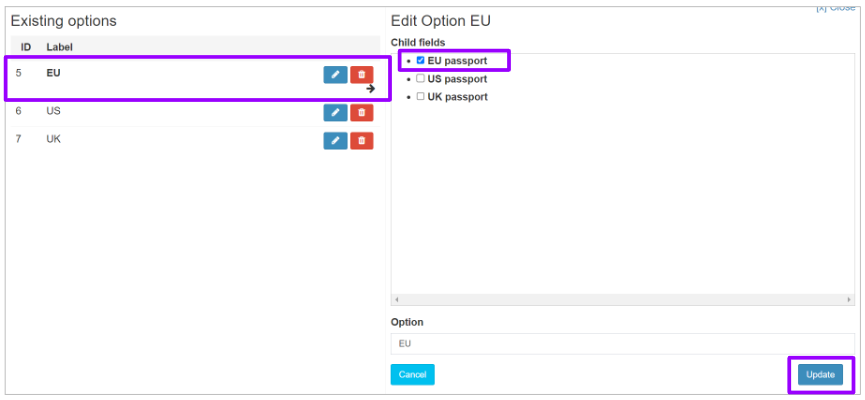The image size is (865, 400).
Task: Select the UK row in existing options
Action: tap(195, 141)
